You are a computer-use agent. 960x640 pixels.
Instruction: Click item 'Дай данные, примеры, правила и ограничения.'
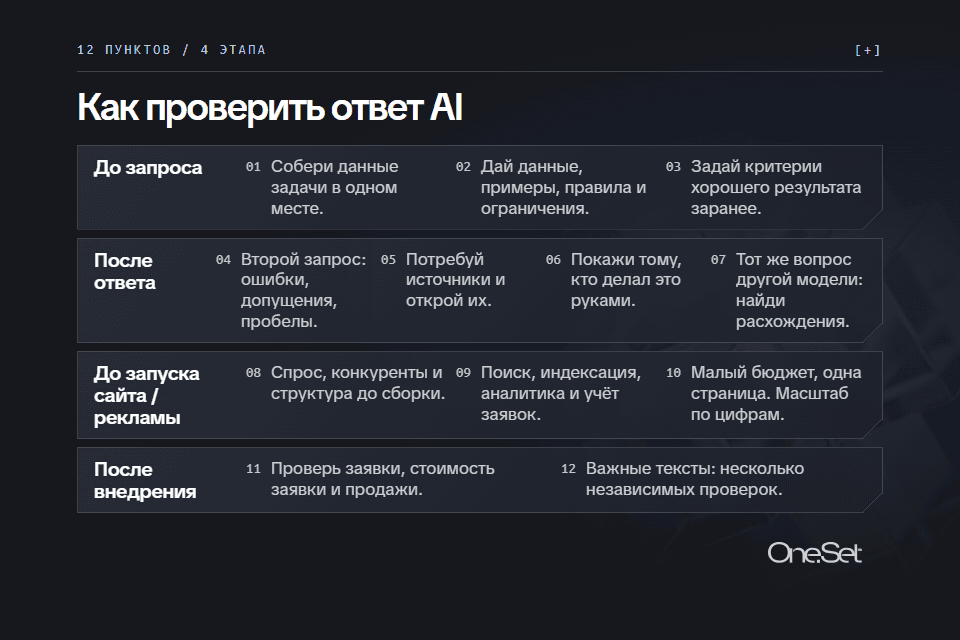(563, 187)
